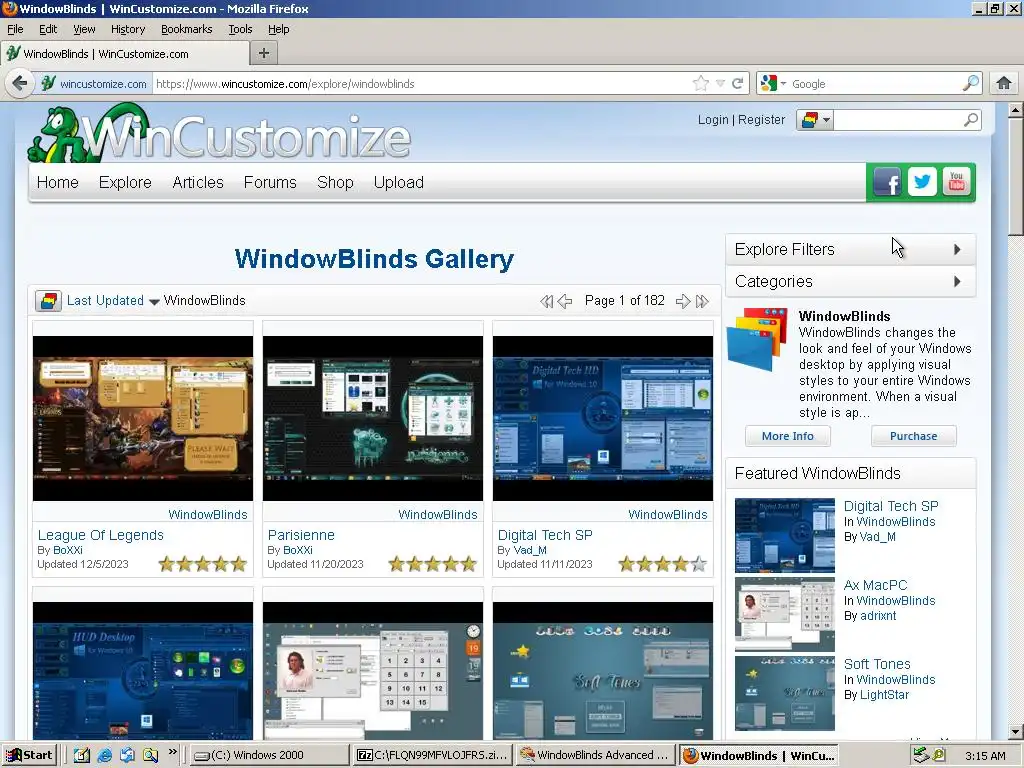Open featured Soft Tones link
The height and width of the screenshot is (768, 1024).
pos(877,664)
